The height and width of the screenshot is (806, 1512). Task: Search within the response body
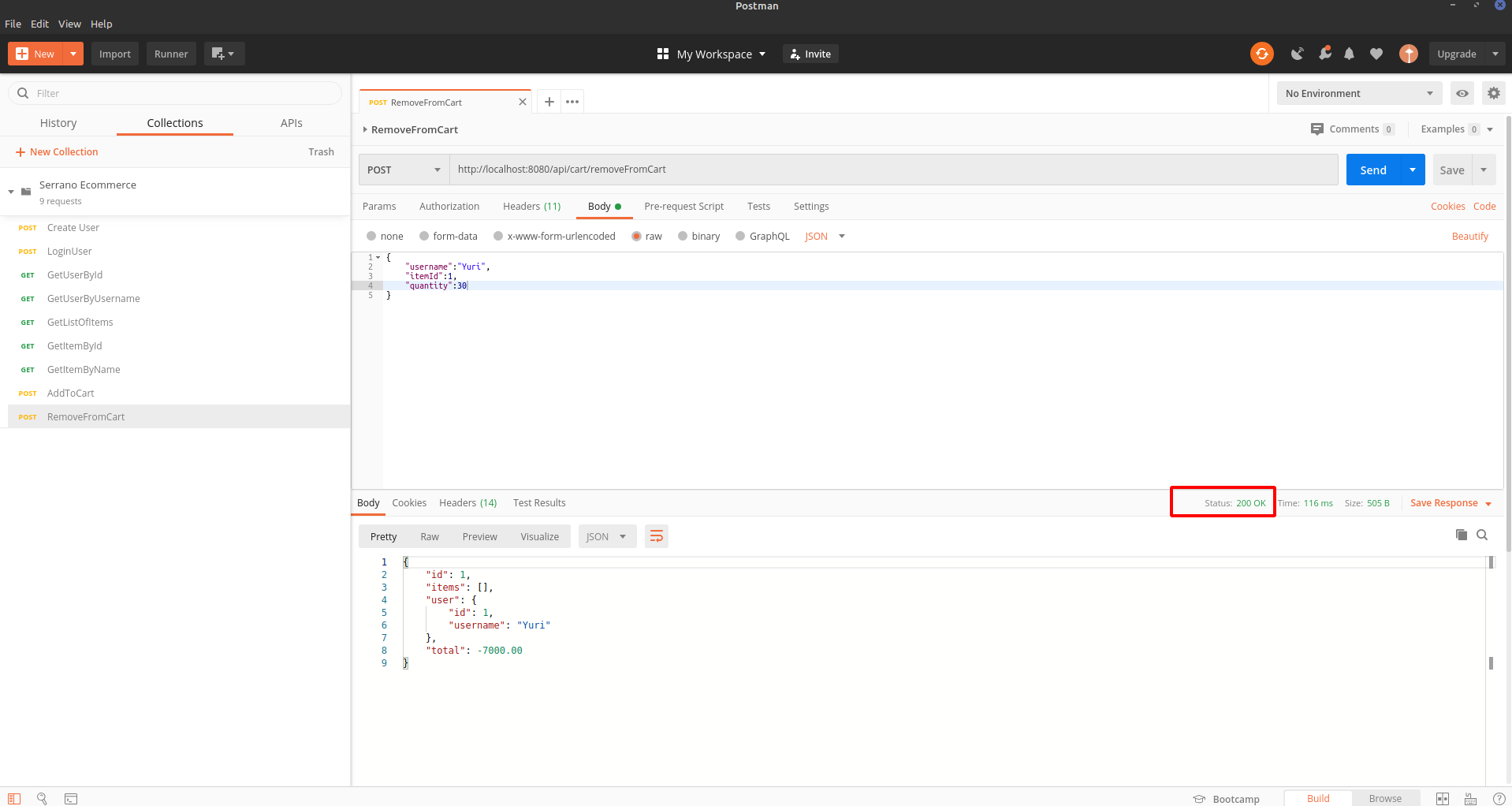[1482, 535]
